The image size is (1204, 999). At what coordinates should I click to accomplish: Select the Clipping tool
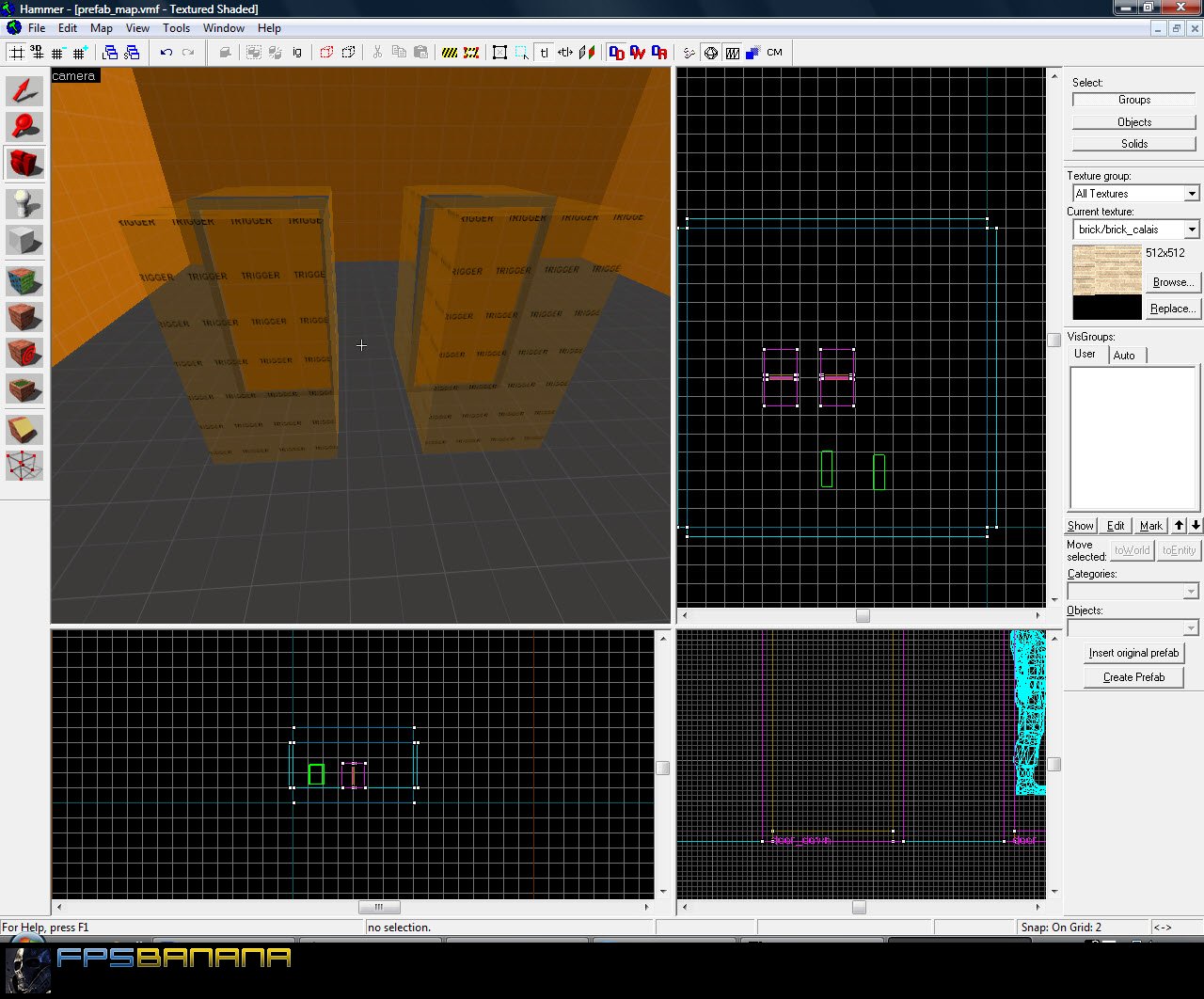(x=25, y=430)
